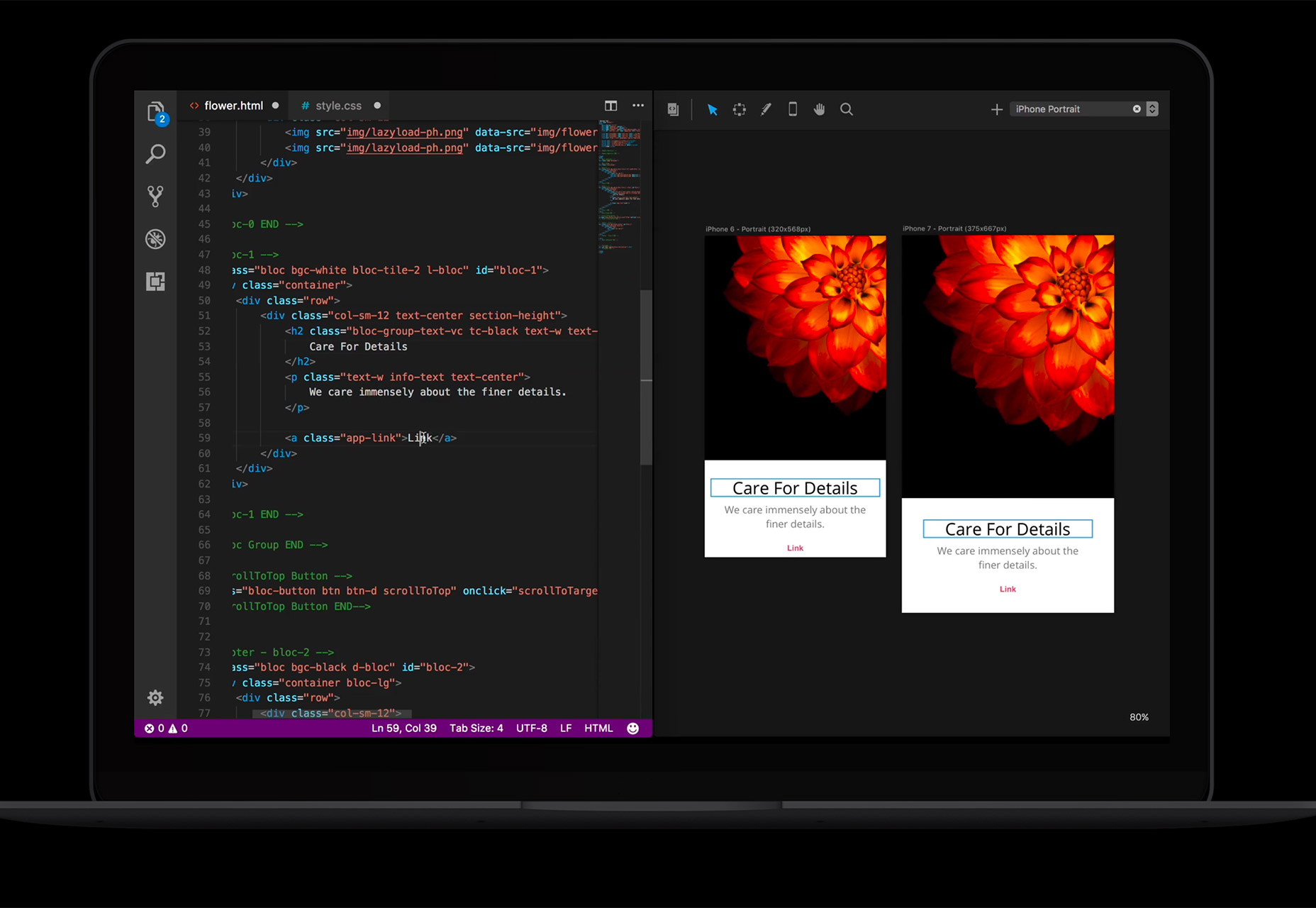Viewport: 1316px width, 908px height.
Task: Open the HTML language mode selector
Action: (598, 728)
